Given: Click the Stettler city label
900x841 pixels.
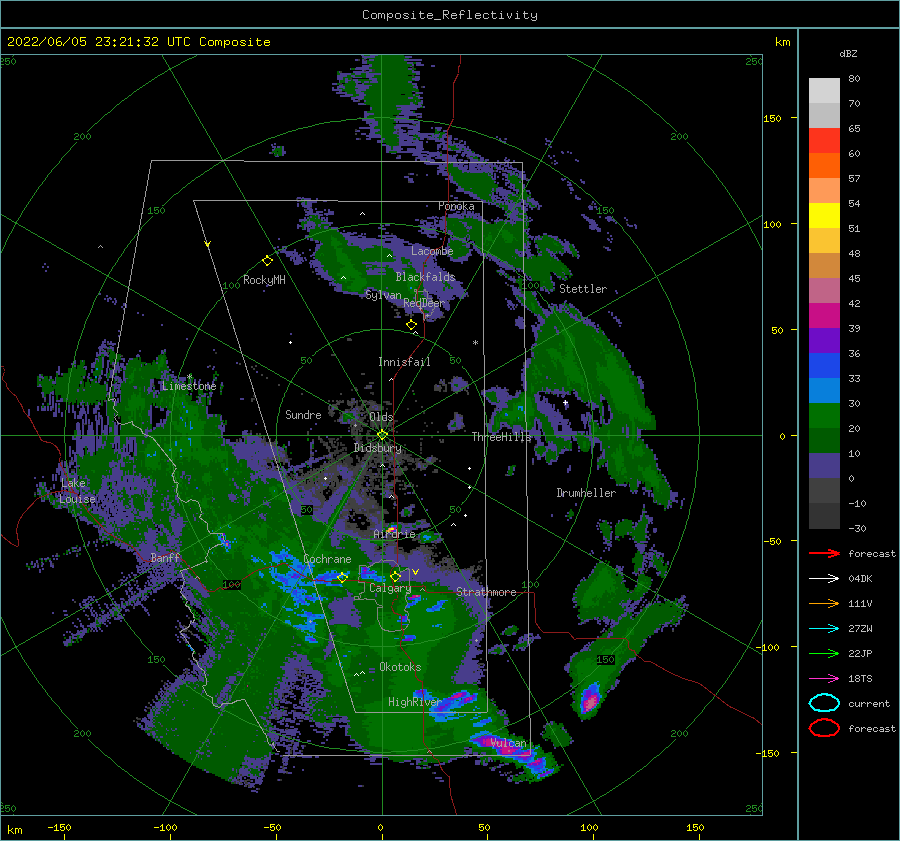Looking at the screenshot, I should [x=583, y=289].
